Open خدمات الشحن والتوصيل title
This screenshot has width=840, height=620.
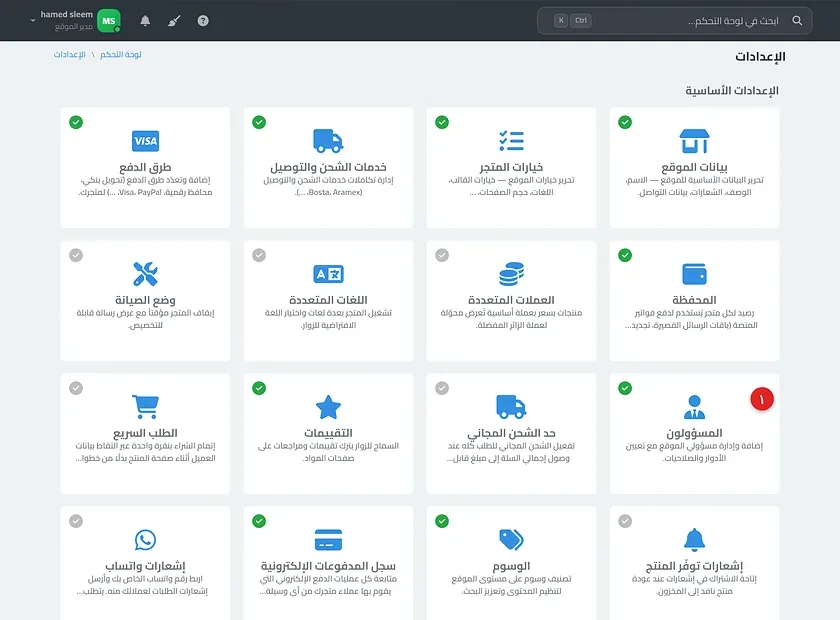(x=328, y=167)
